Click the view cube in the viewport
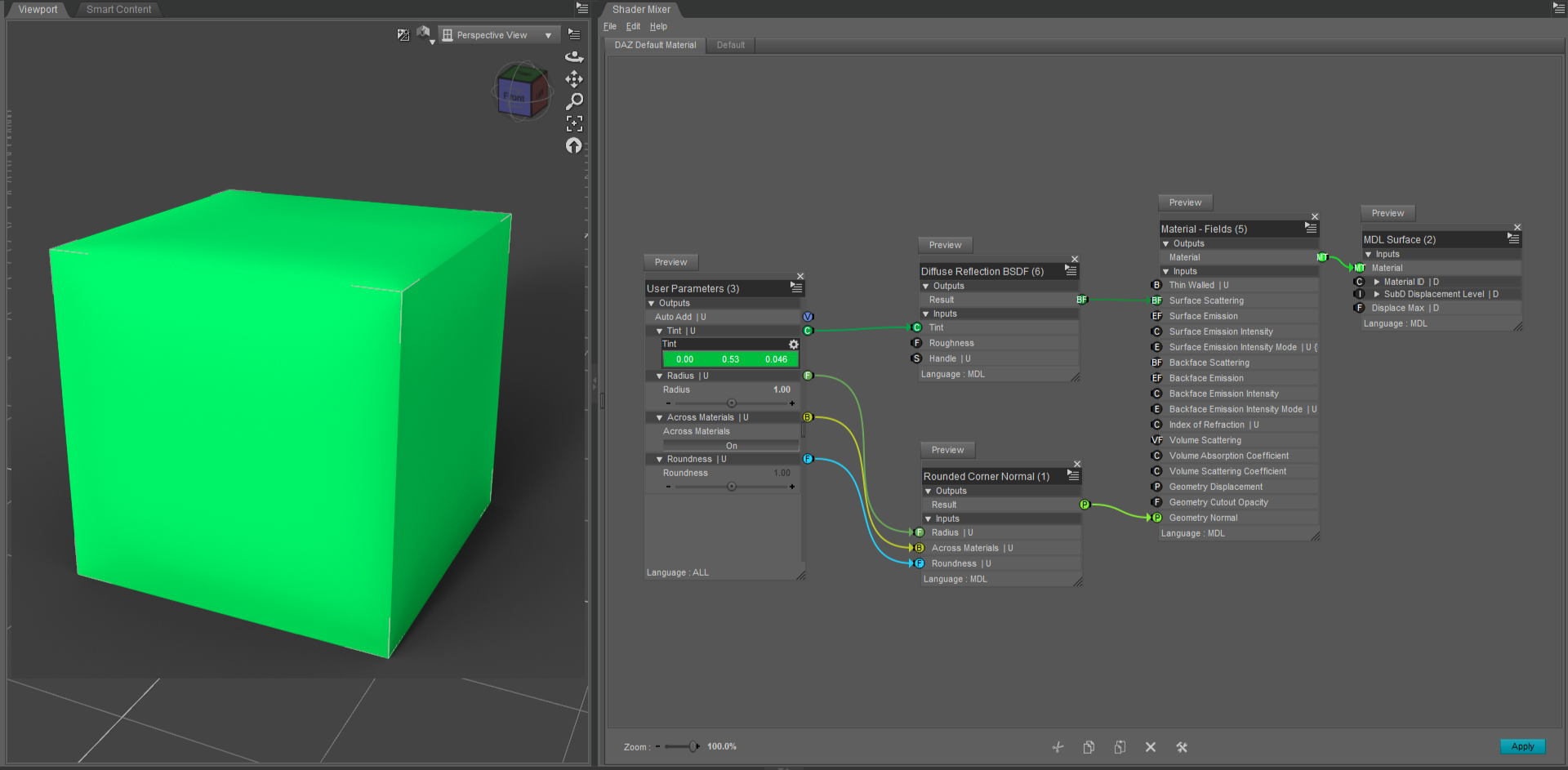Viewport: 1568px width, 770px height. pyautogui.click(x=523, y=91)
